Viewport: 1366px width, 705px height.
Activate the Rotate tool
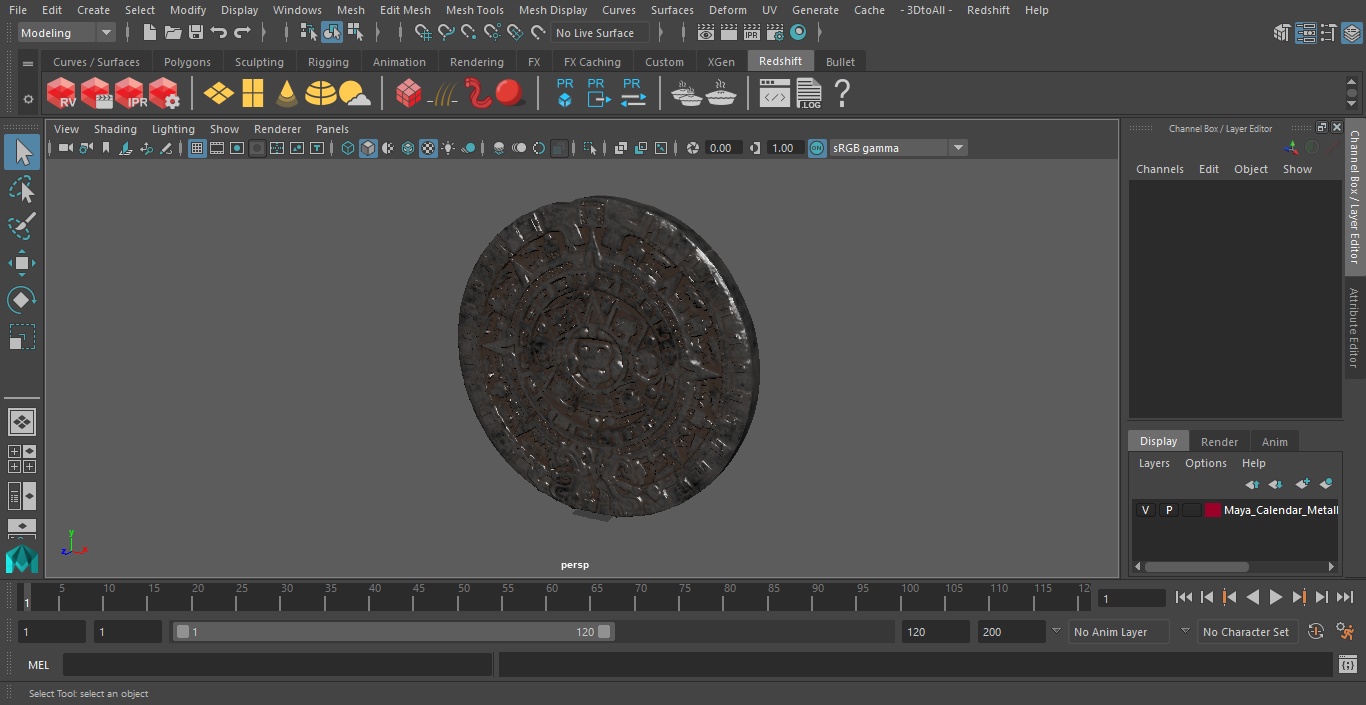coord(21,300)
